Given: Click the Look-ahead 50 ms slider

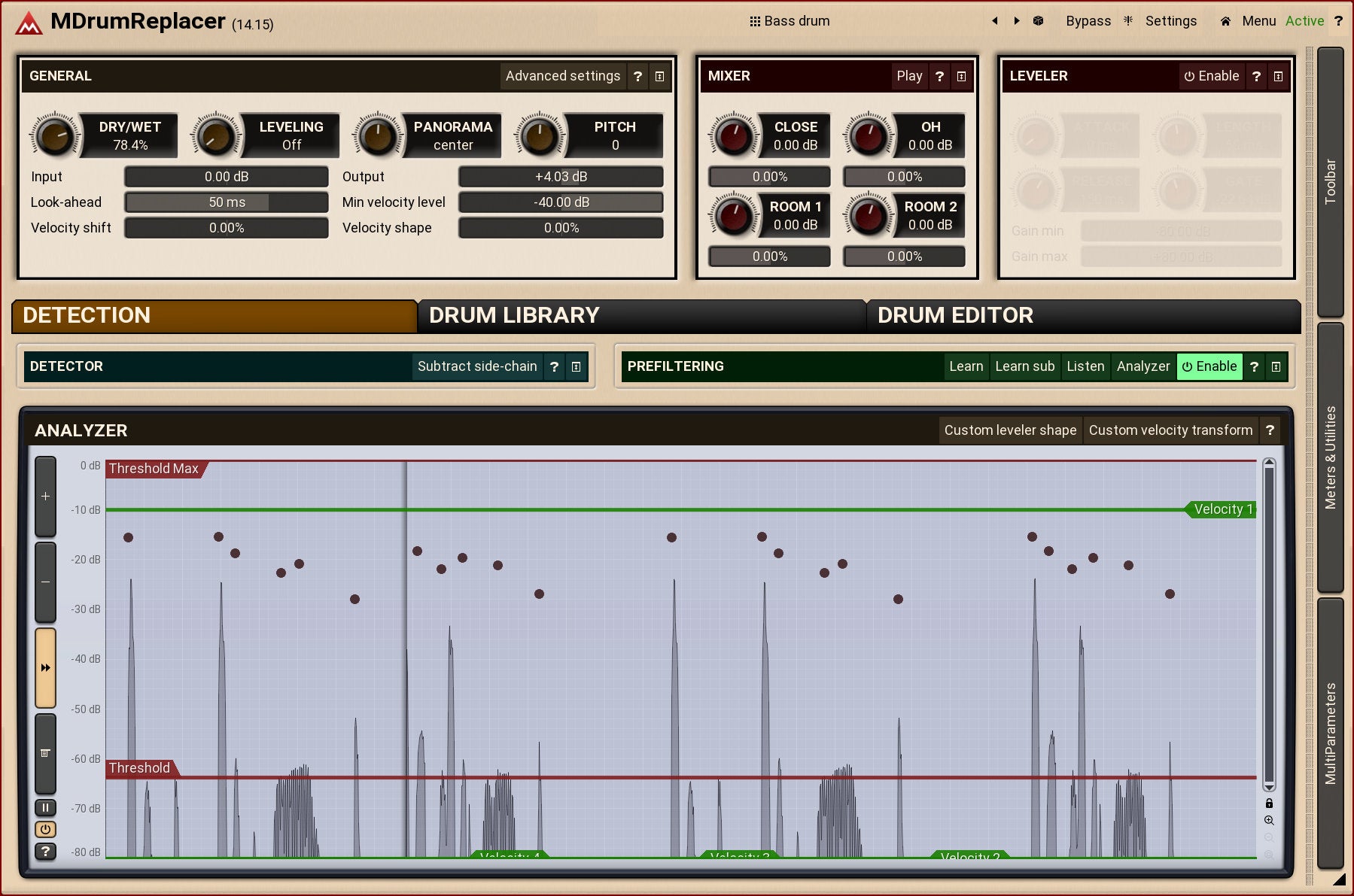Looking at the screenshot, I should coord(226,202).
